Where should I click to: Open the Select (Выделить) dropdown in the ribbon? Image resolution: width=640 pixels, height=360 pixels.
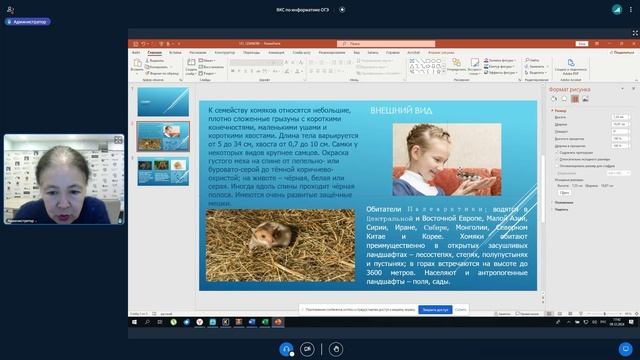point(536,73)
